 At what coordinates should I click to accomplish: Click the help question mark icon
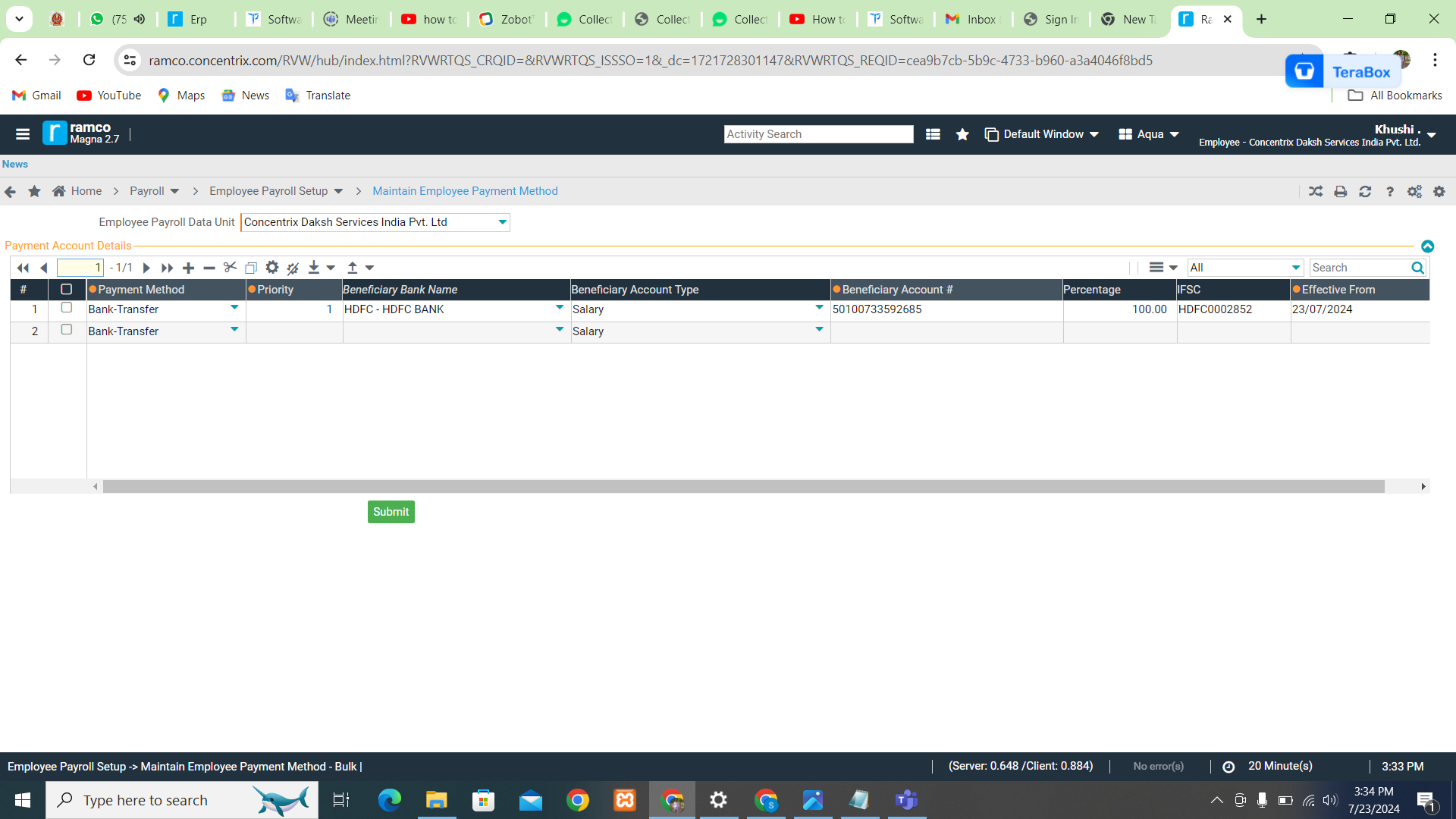pos(1390,192)
